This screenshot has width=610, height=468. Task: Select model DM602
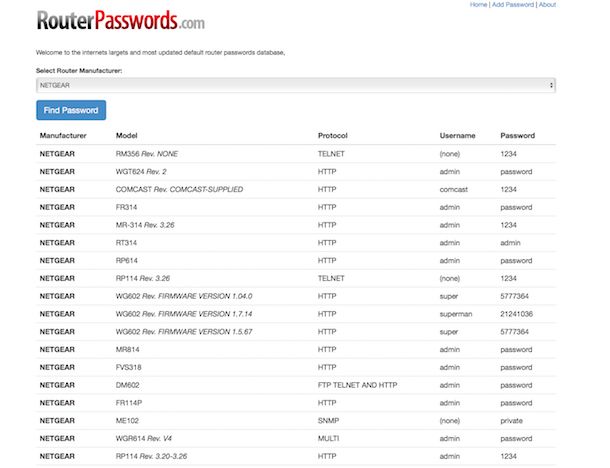127,385
